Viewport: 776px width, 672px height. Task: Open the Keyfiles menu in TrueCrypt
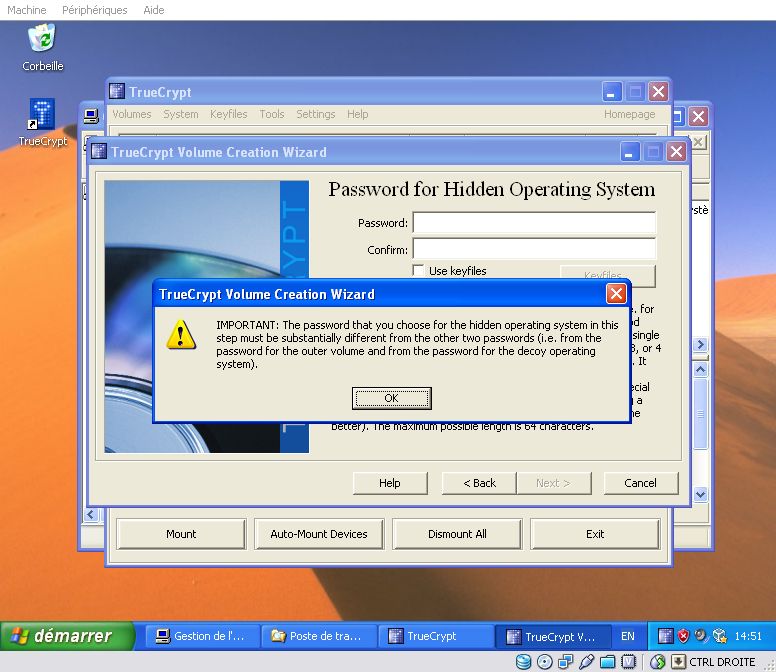point(228,114)
